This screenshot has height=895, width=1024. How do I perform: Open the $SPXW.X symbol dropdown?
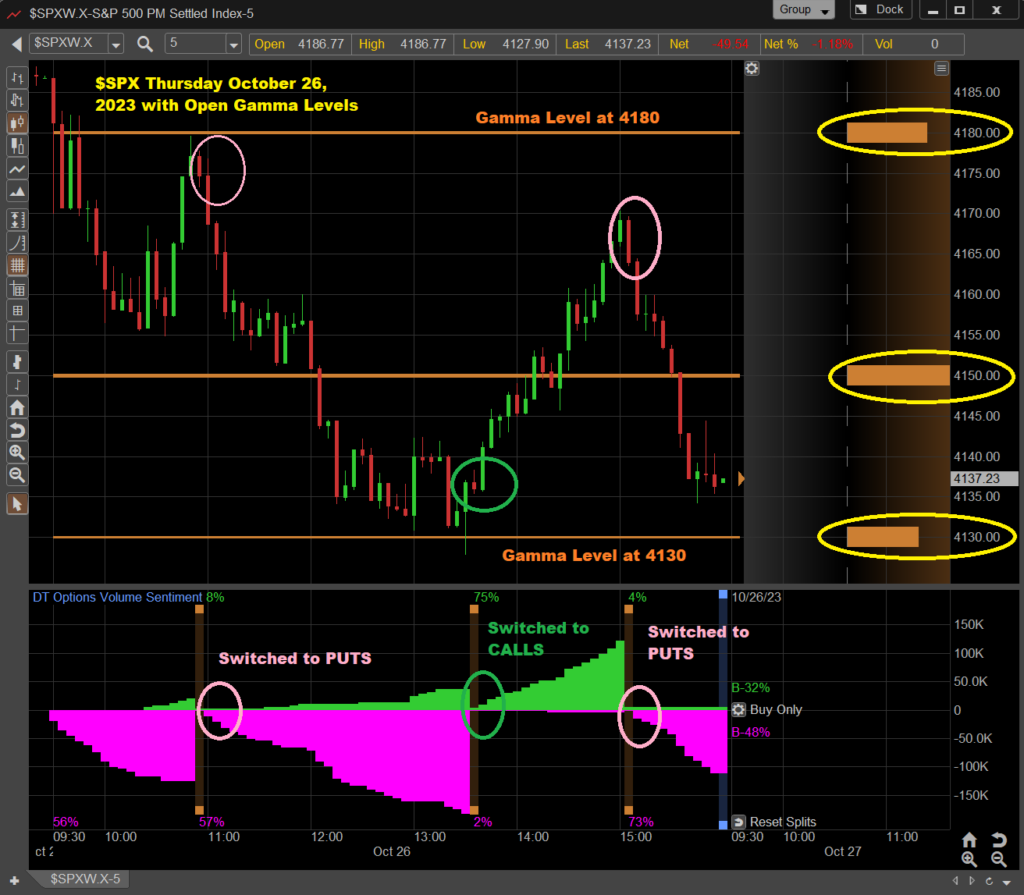click(x=116, y=44)
